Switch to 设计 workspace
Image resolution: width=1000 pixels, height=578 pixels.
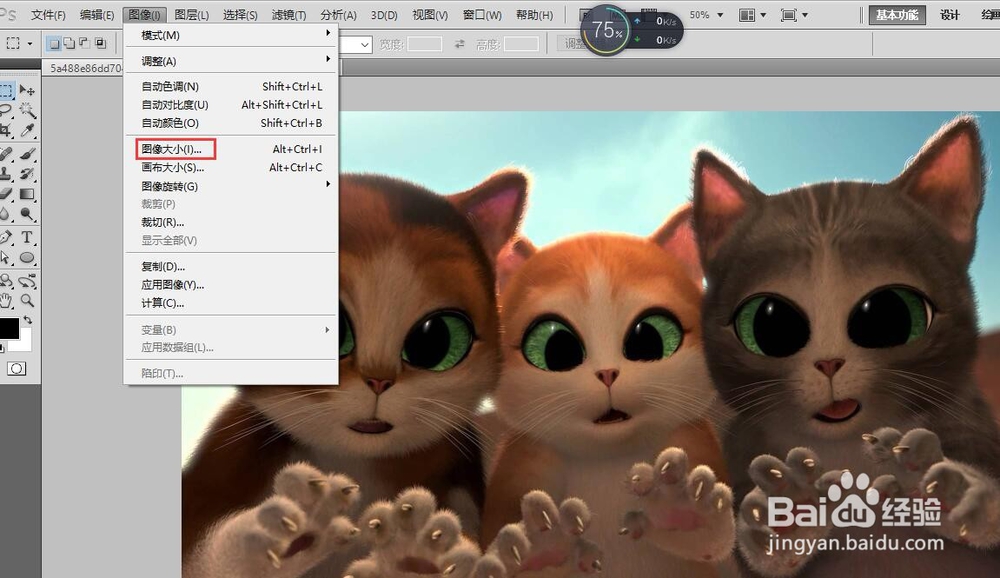[950, 15]
